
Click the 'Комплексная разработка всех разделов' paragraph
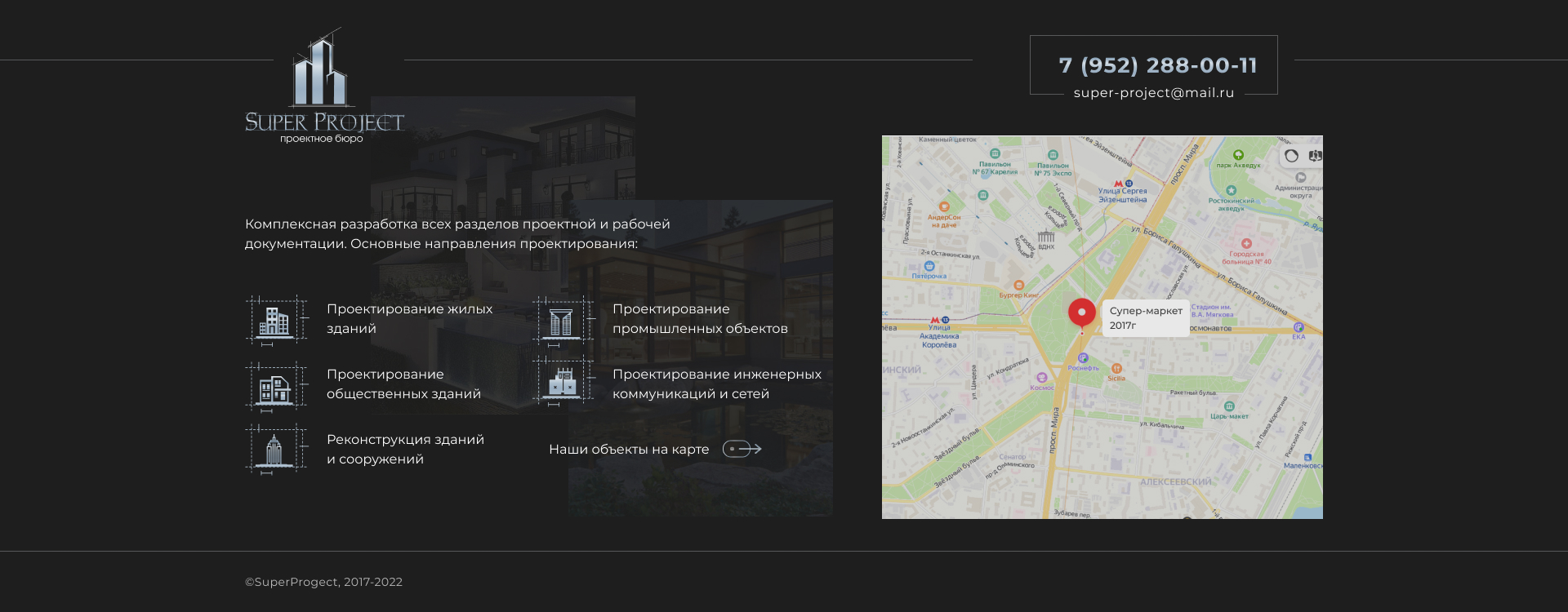[457, 234]
